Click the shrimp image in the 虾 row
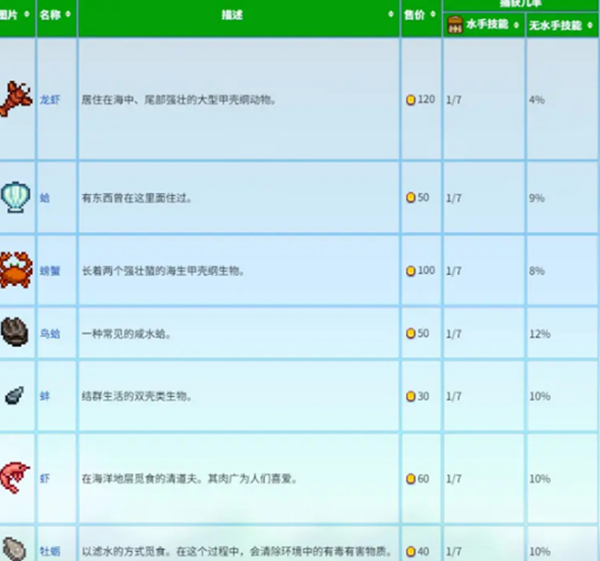Screen dimensions: 600x561 [x=15, y=478]
